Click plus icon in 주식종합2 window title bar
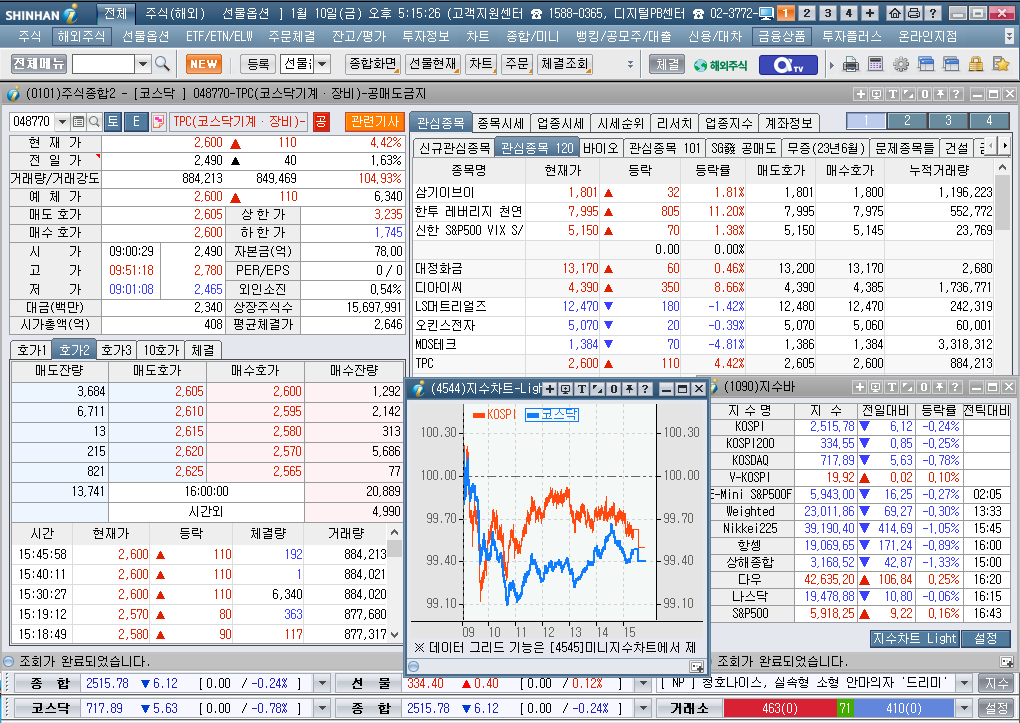Screen dimensions: 1020x723 tap(860, 94)
